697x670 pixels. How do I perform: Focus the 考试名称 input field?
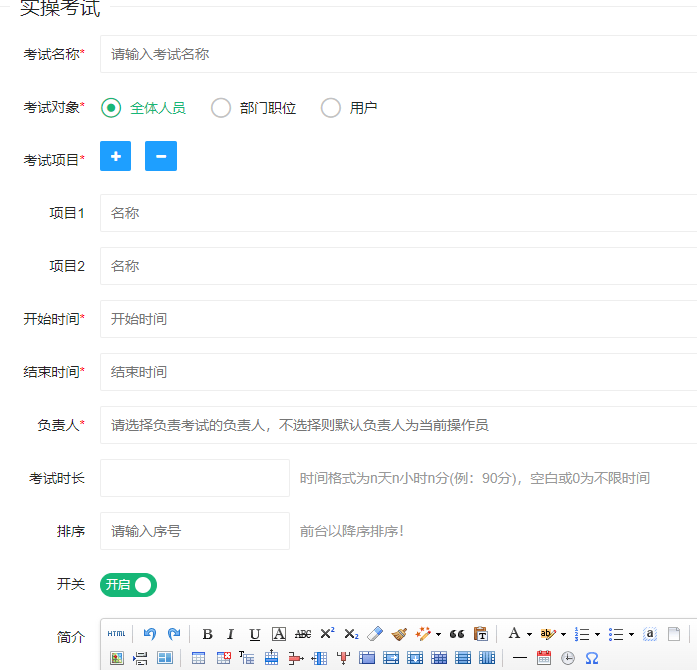pos(398,54)
